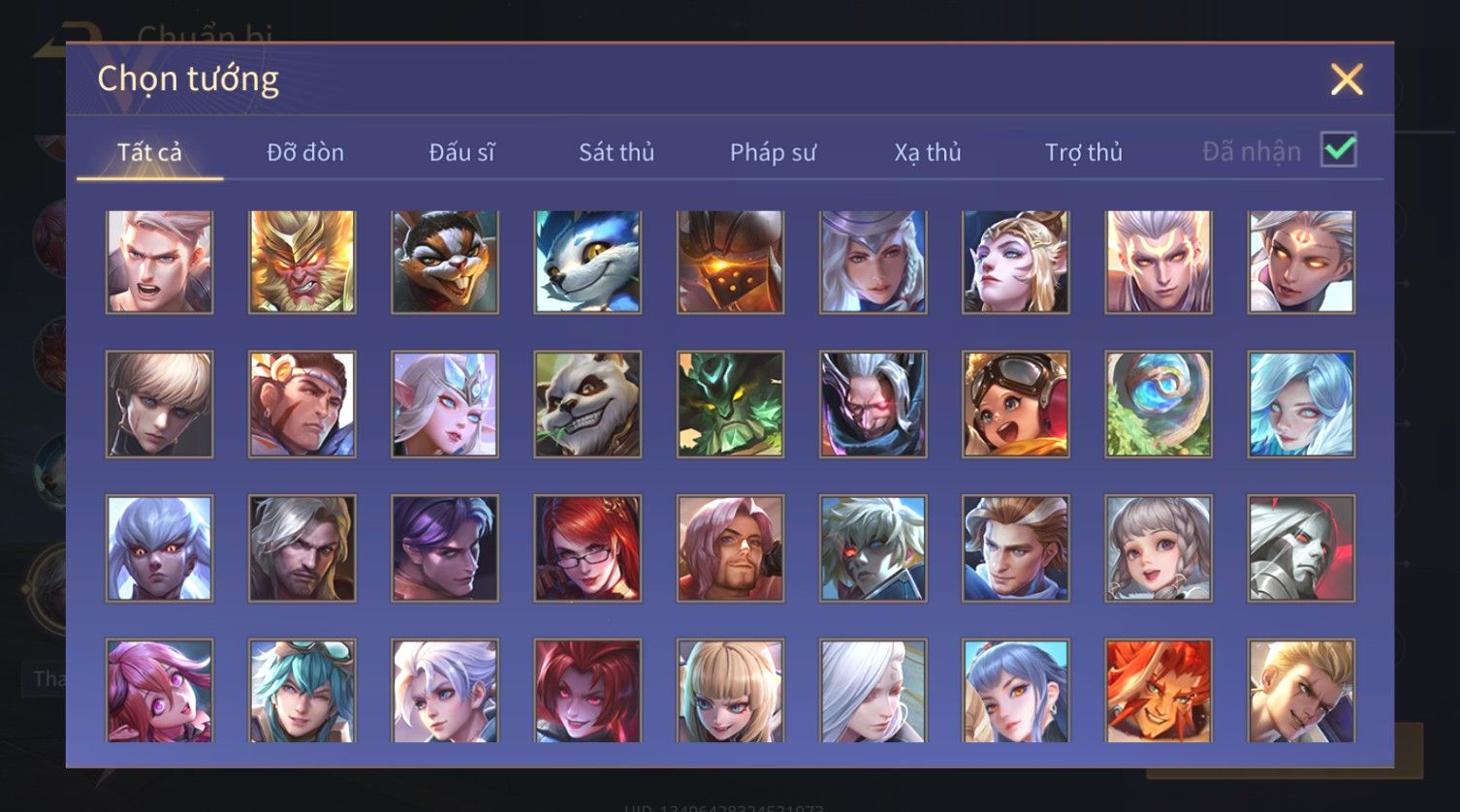The image size is (1460, 812).
Task: Open the Sát thủ tab
Action: click(617, 152)
